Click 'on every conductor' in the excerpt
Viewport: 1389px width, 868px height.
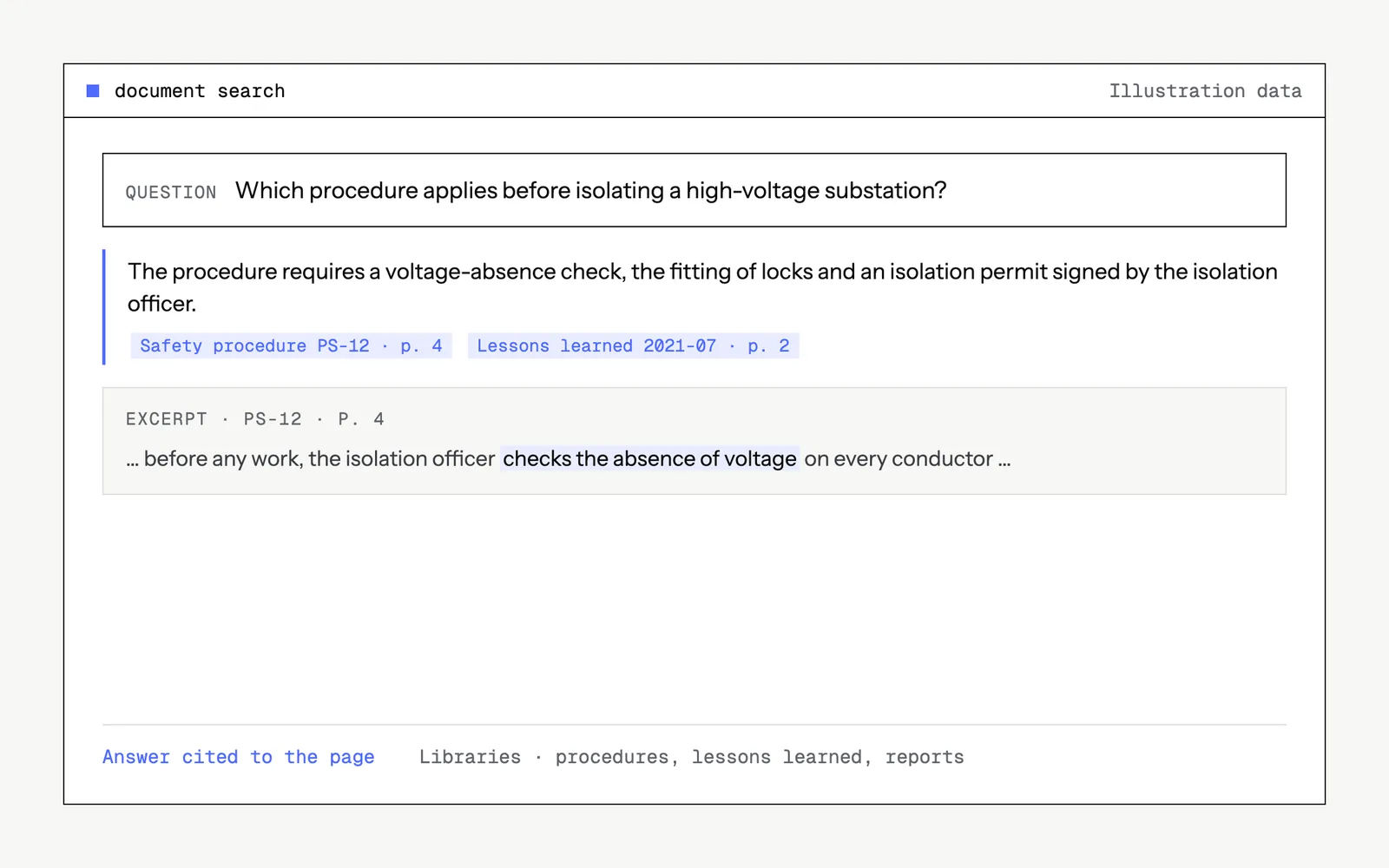click(899, 458)
